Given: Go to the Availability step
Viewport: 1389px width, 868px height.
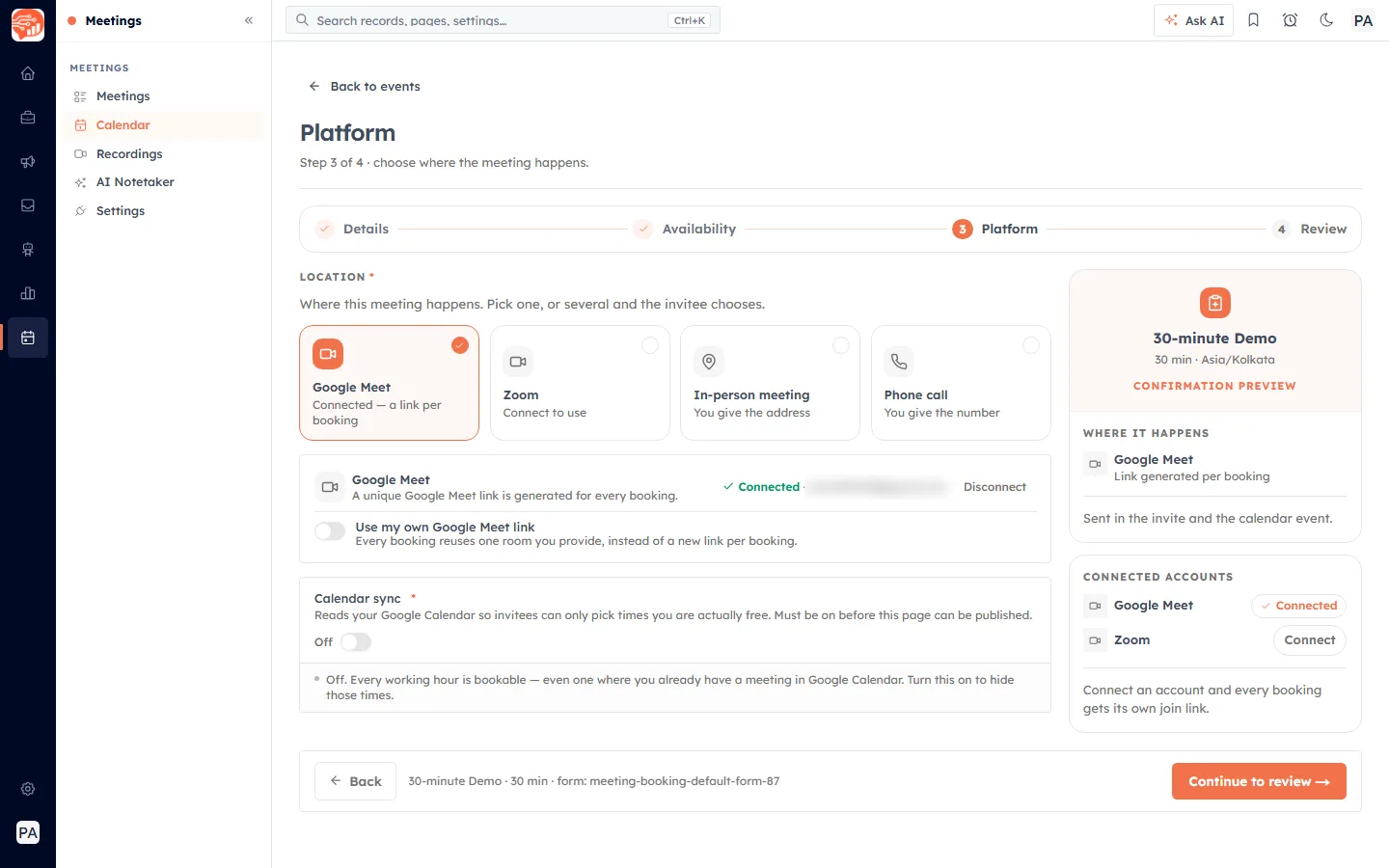Looking at the screenshot, I should 685,230.
